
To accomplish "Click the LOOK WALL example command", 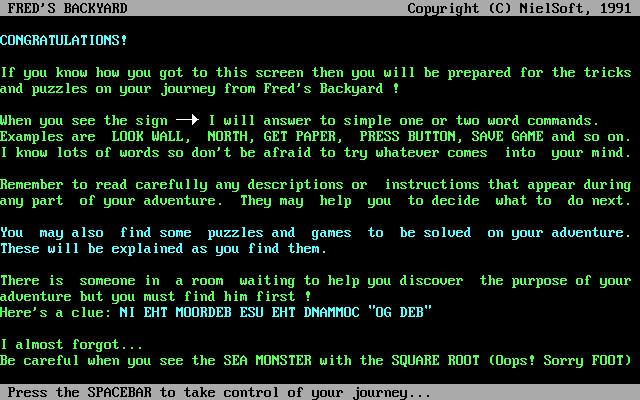I will click(x=151, y=136).
